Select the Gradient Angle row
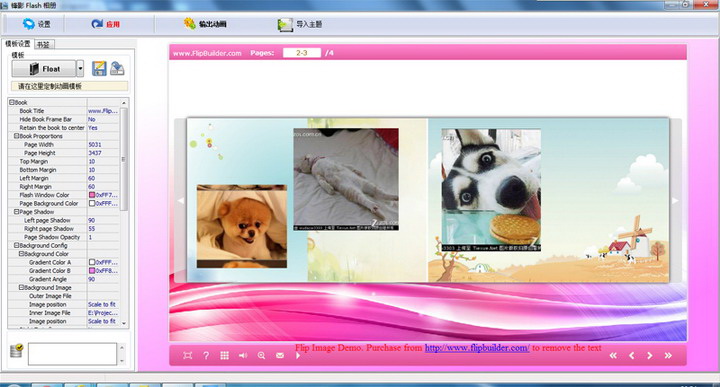720x387 pixels. click(x=64, y=279)
